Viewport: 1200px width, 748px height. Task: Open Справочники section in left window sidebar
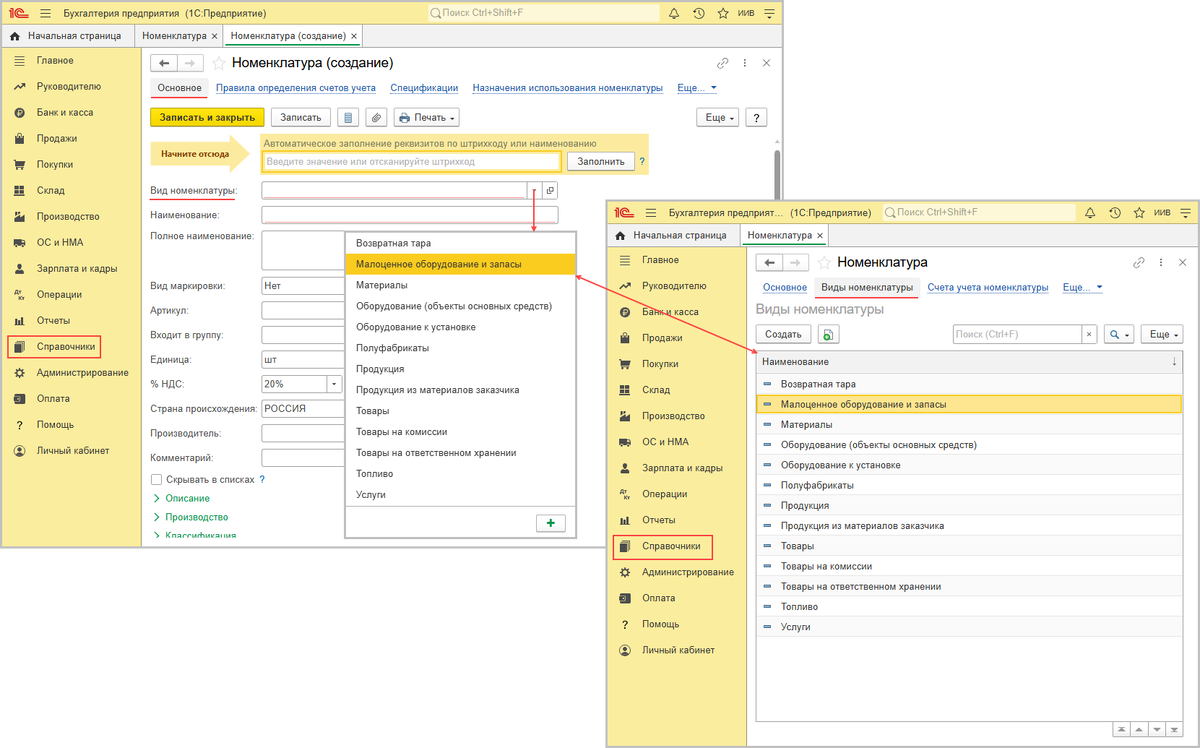coord(66,346)
